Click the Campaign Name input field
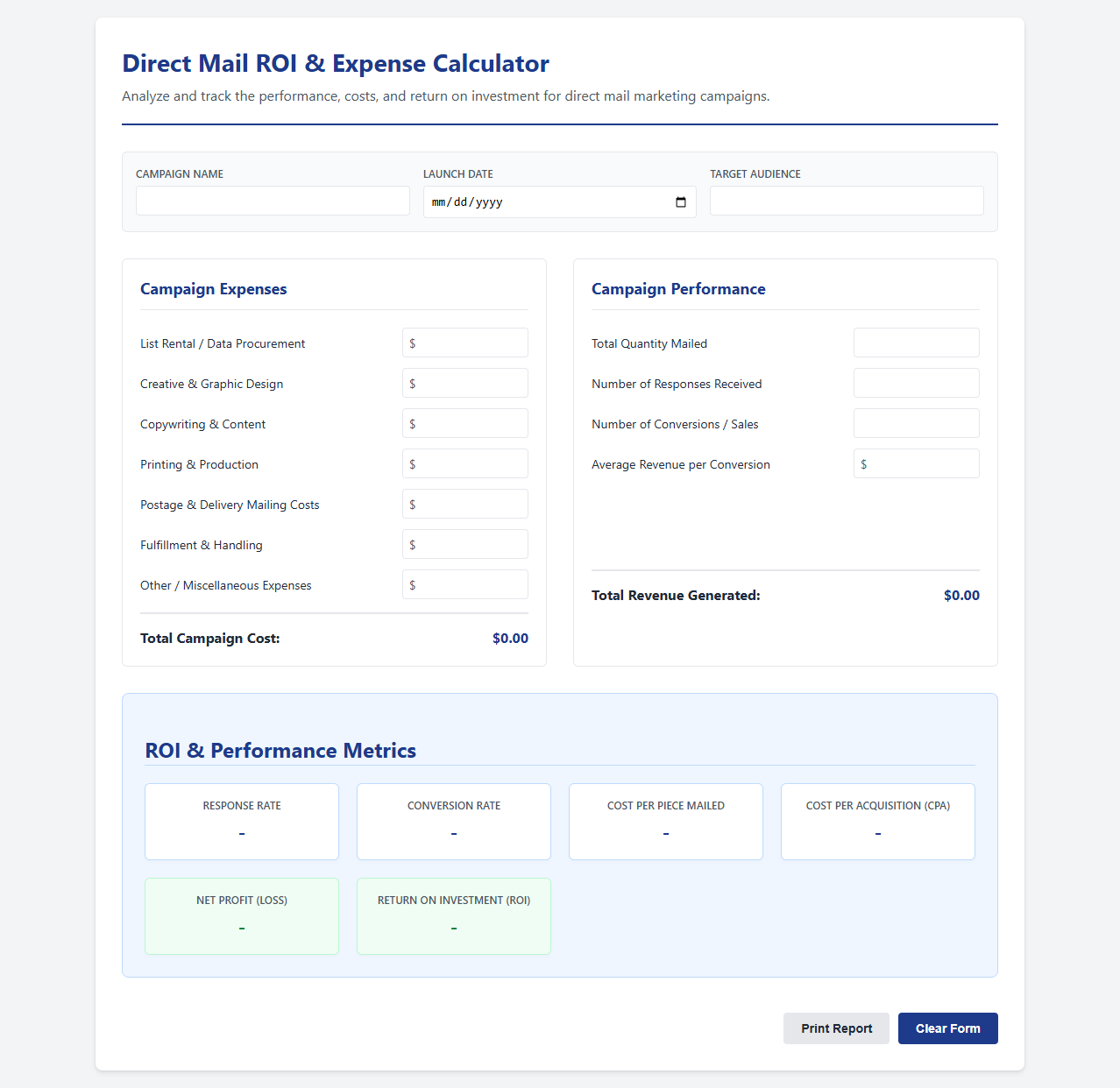Image resolution: width=1120 pixels, height=1088 pixels. pyautogui.click(x=273, y=201)
